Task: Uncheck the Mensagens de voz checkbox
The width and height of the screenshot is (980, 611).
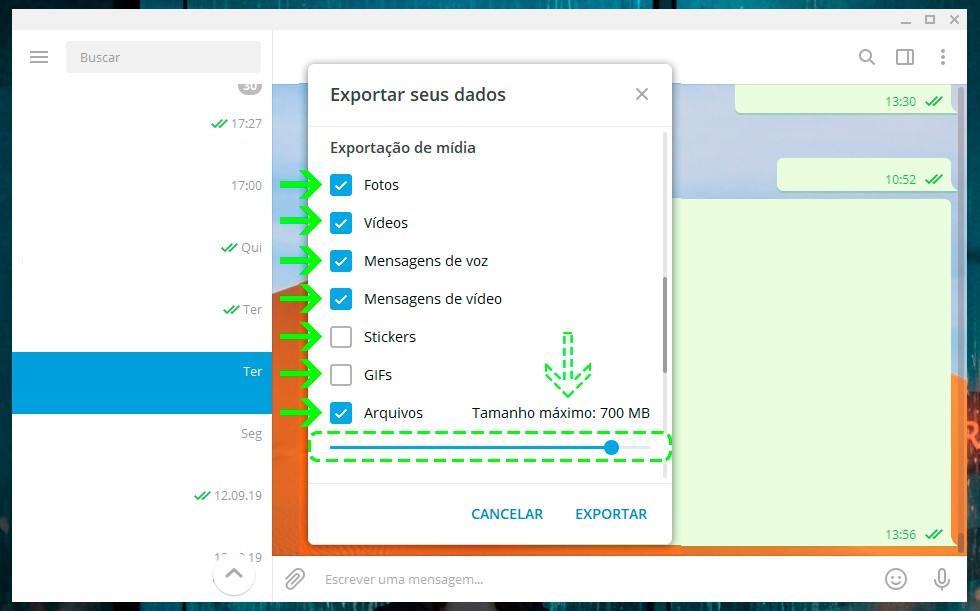Action: pos(341,261)
